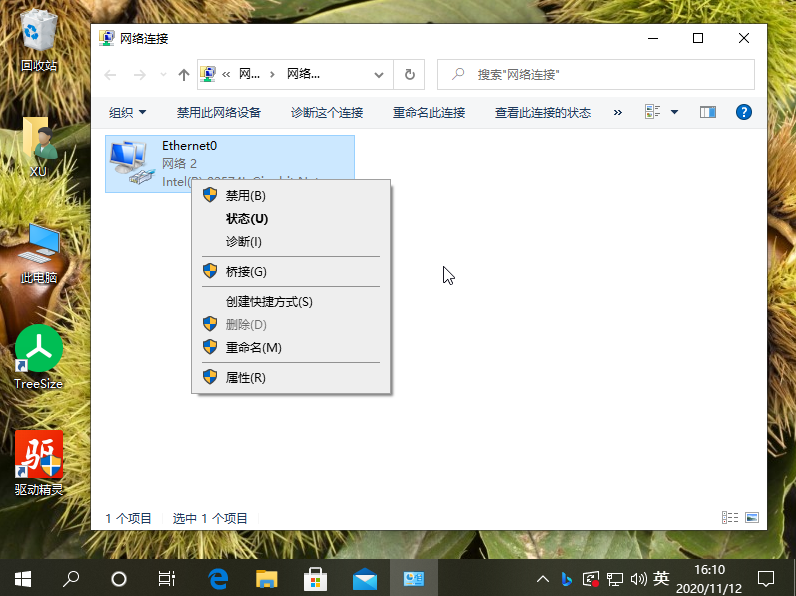Screen dimensions: 796x596
Task: Show more toolbar commands chevron
Action: pyautogui.click(x=618, y=112)
